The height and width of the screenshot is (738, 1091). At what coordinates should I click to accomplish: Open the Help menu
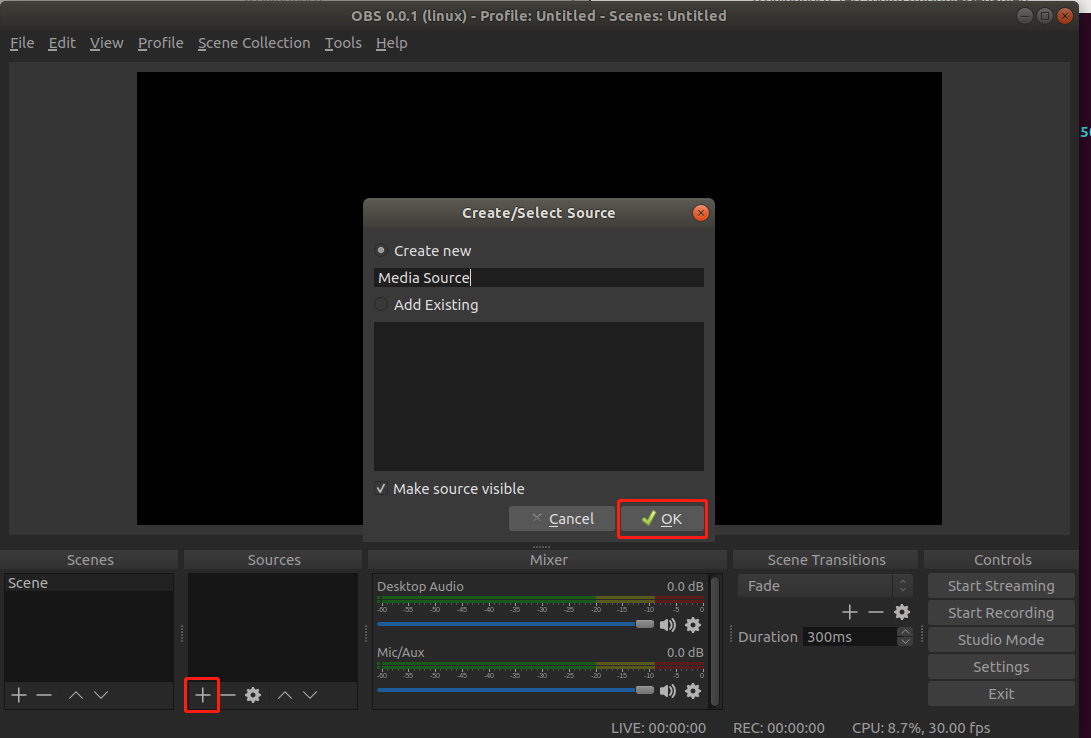[x=392, y=43]
